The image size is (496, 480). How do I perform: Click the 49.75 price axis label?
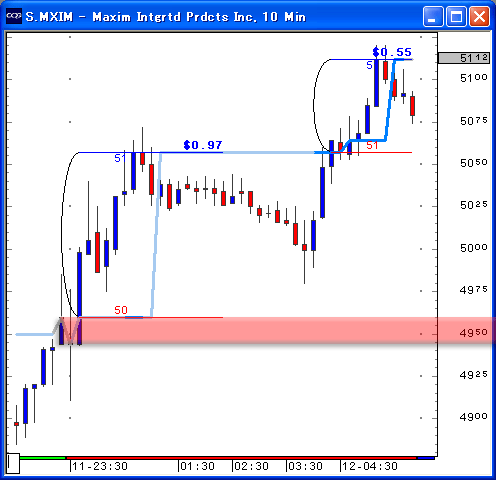click(x=474, y=290)
